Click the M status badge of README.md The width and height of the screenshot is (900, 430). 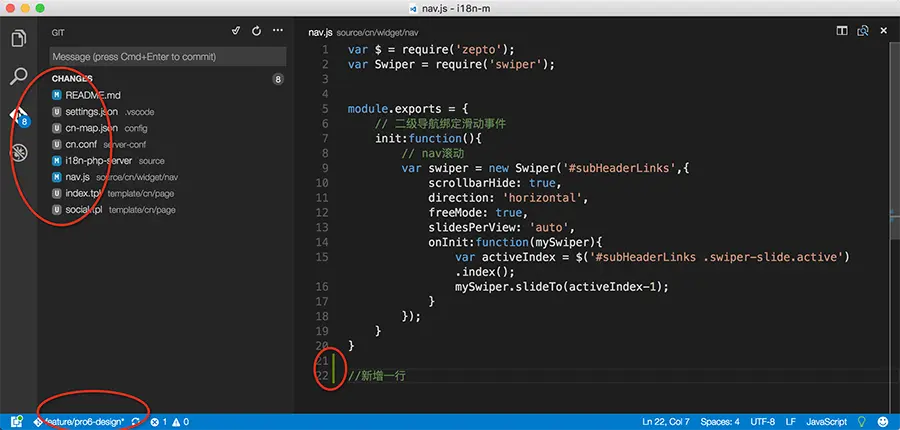click(56, 95)
